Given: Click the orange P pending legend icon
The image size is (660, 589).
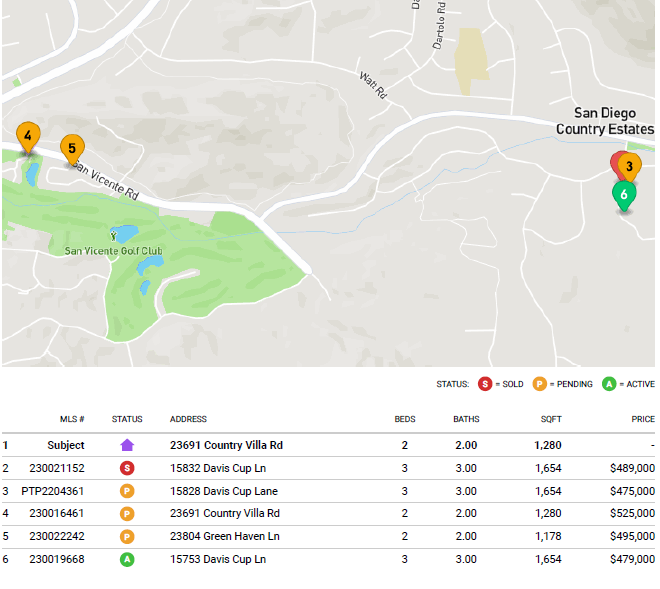Looking at the screenshot, I should (x=540, y=384).
